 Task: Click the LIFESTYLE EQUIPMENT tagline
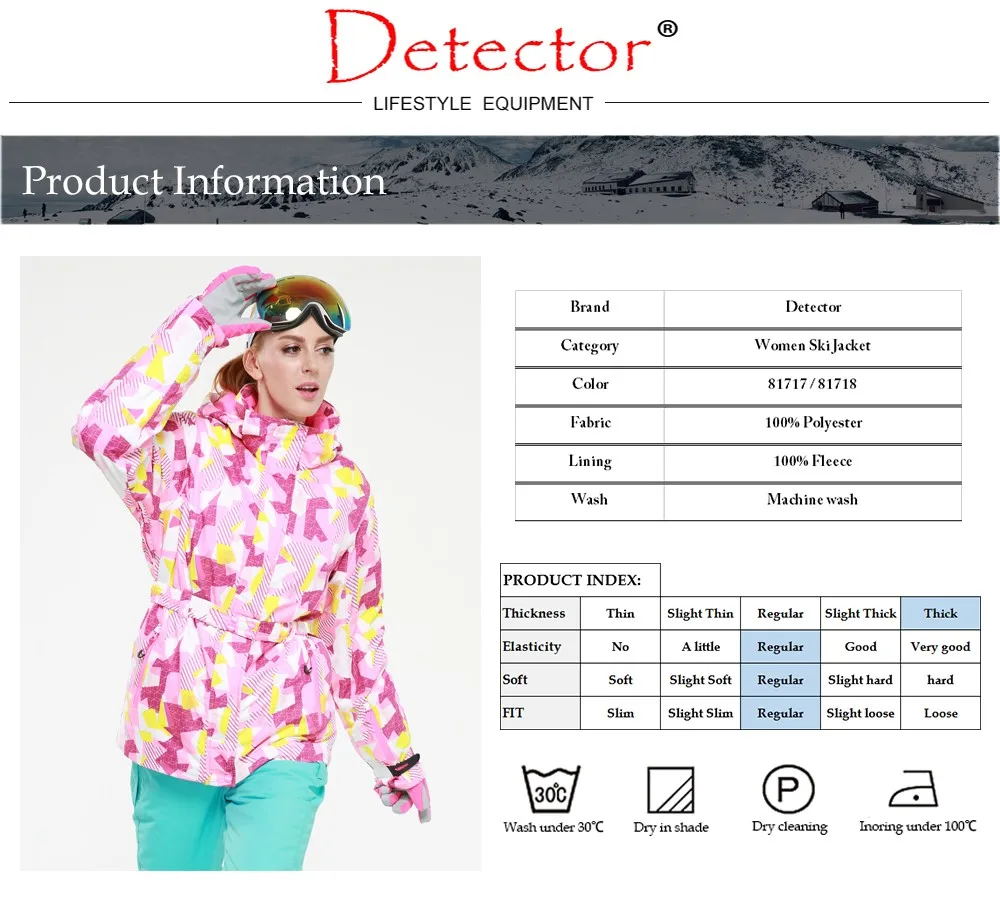click(x=483, y=103)
